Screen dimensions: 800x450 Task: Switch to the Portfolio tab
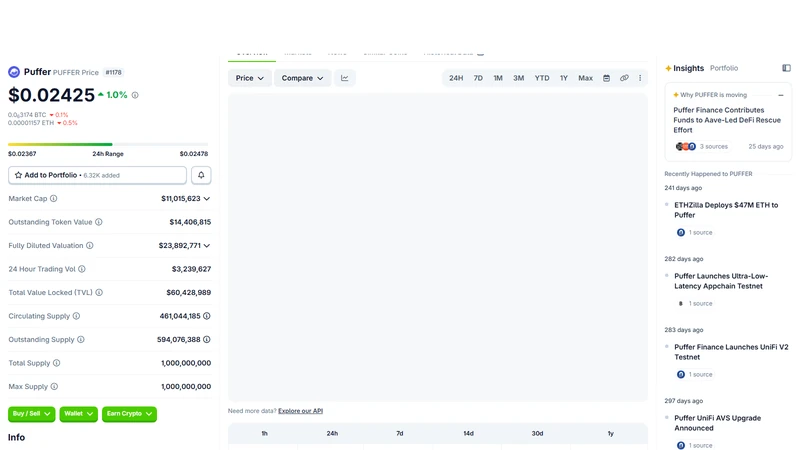click(x=724, y=68)
